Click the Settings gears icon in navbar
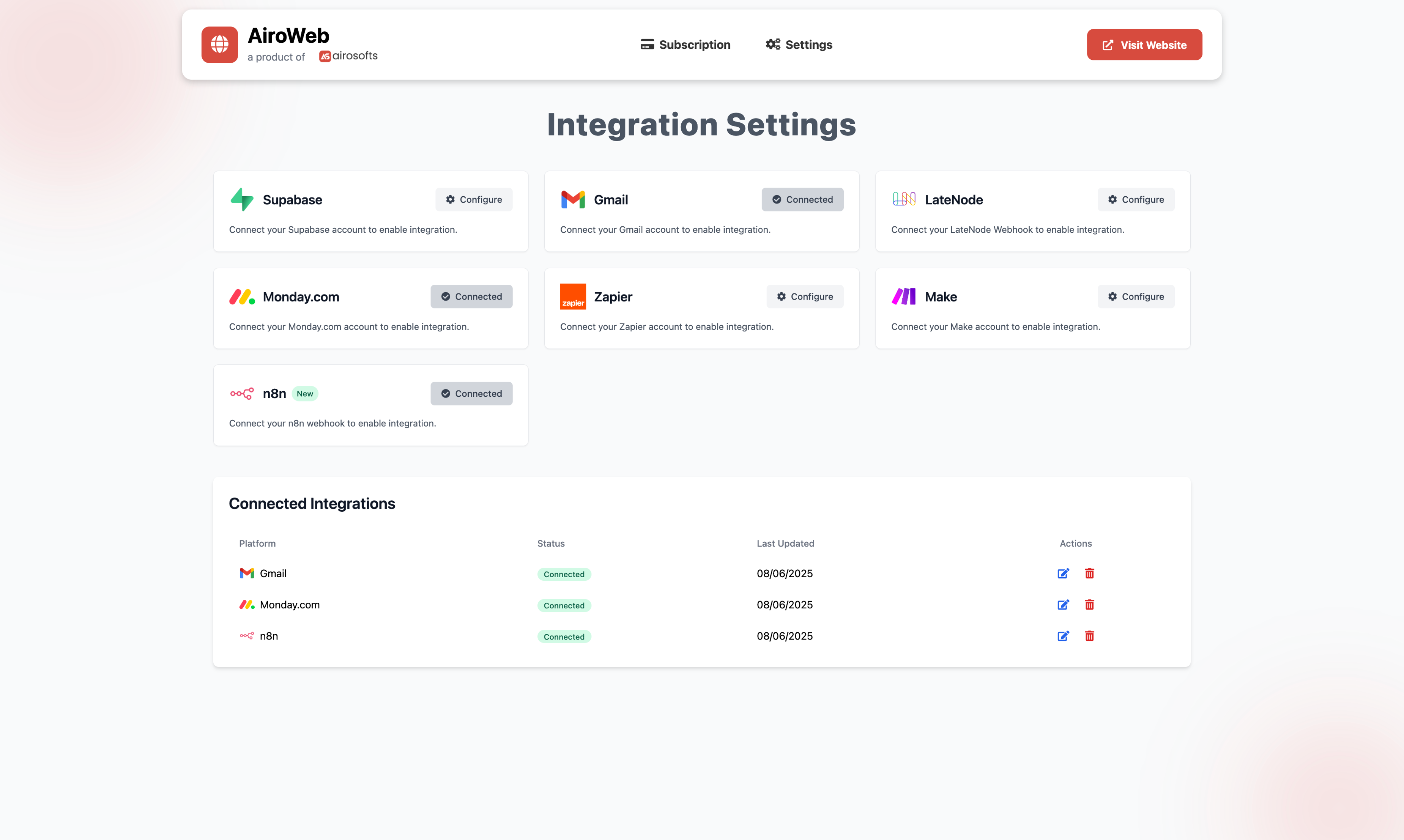1404x840 pixels. click(773, 44)
